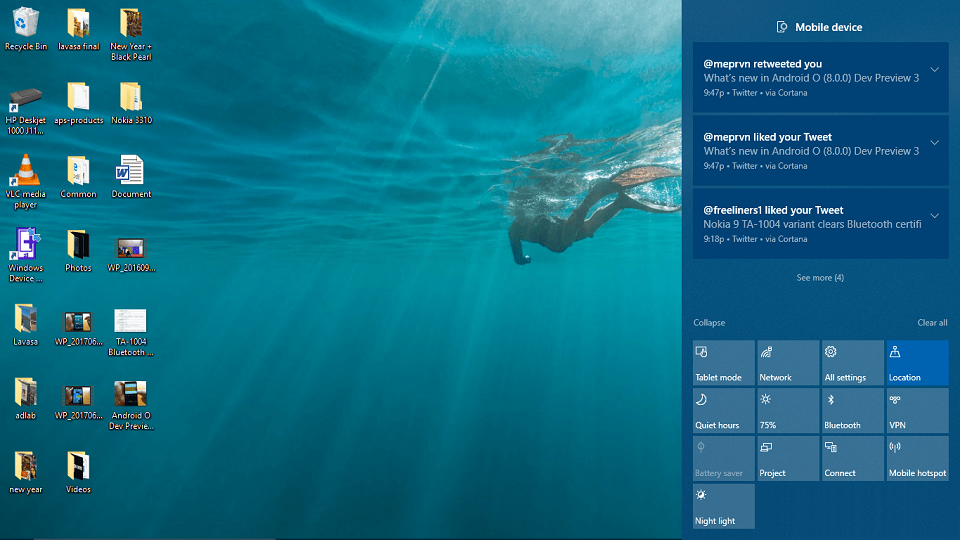Open the Connect quick action tile
The height and width of the screenshot is (540, 960).
click(x=853, y=459)
